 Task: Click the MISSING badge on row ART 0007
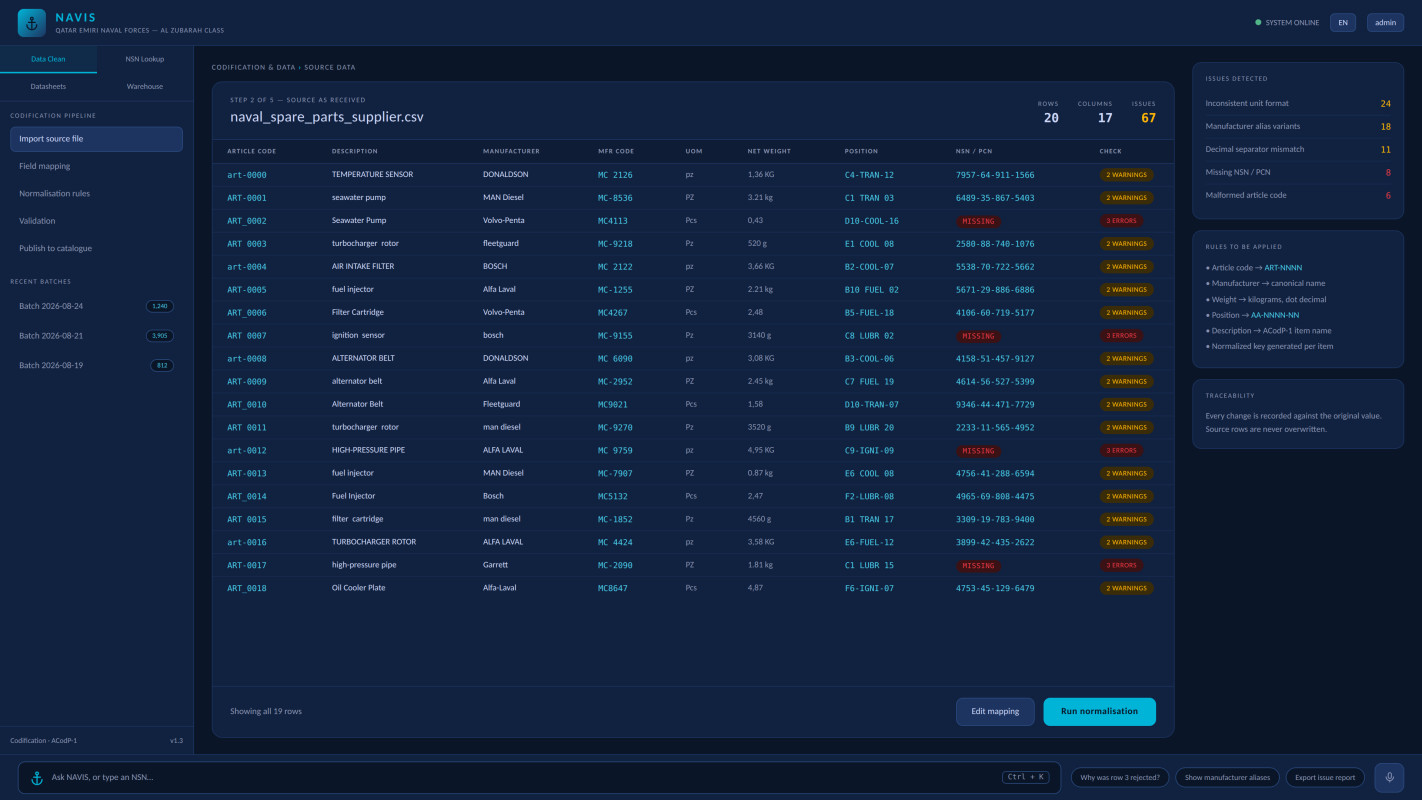point(978,336)
